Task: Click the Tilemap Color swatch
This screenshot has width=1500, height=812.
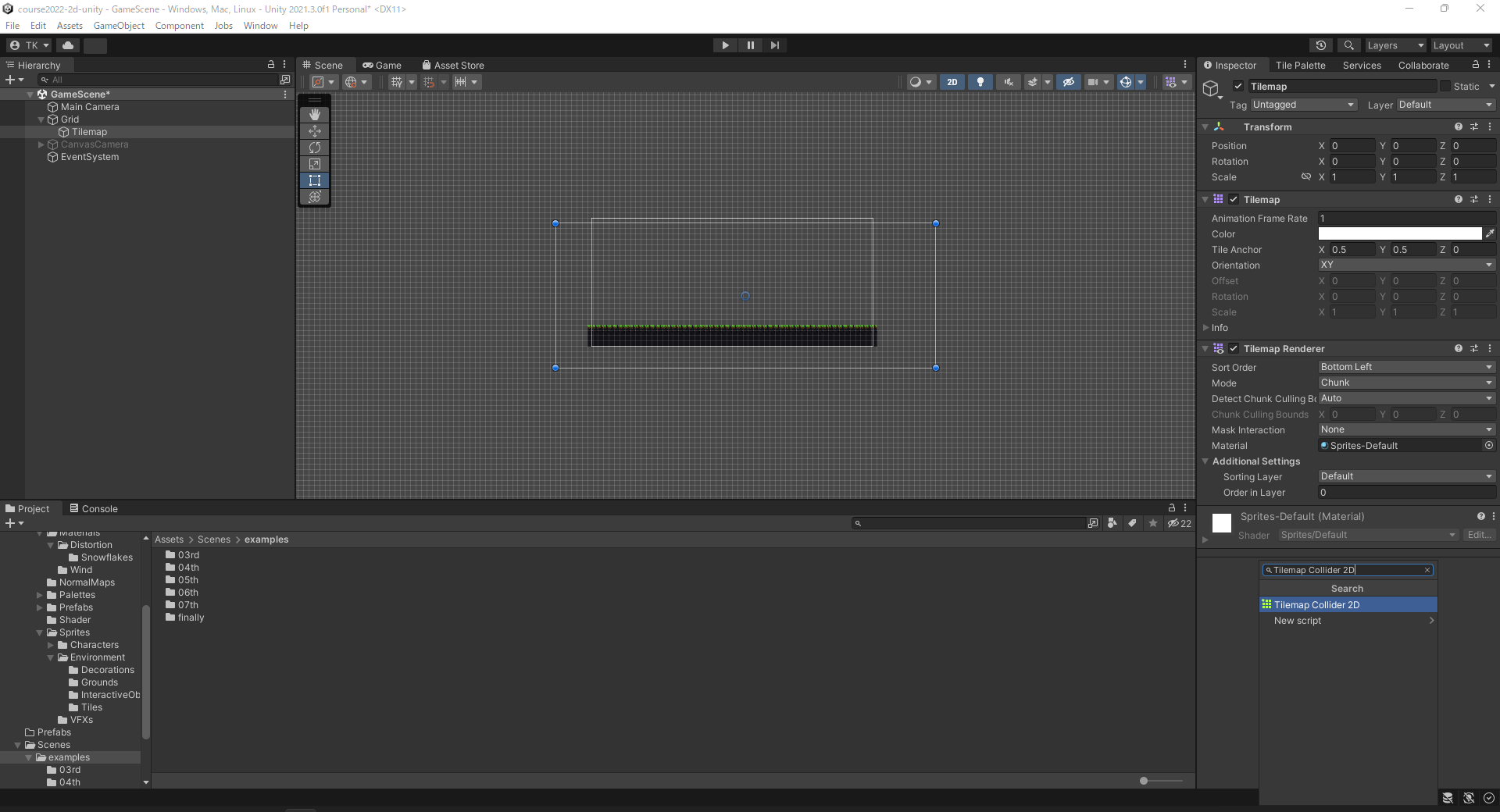Action: [x=1400, y=234]
